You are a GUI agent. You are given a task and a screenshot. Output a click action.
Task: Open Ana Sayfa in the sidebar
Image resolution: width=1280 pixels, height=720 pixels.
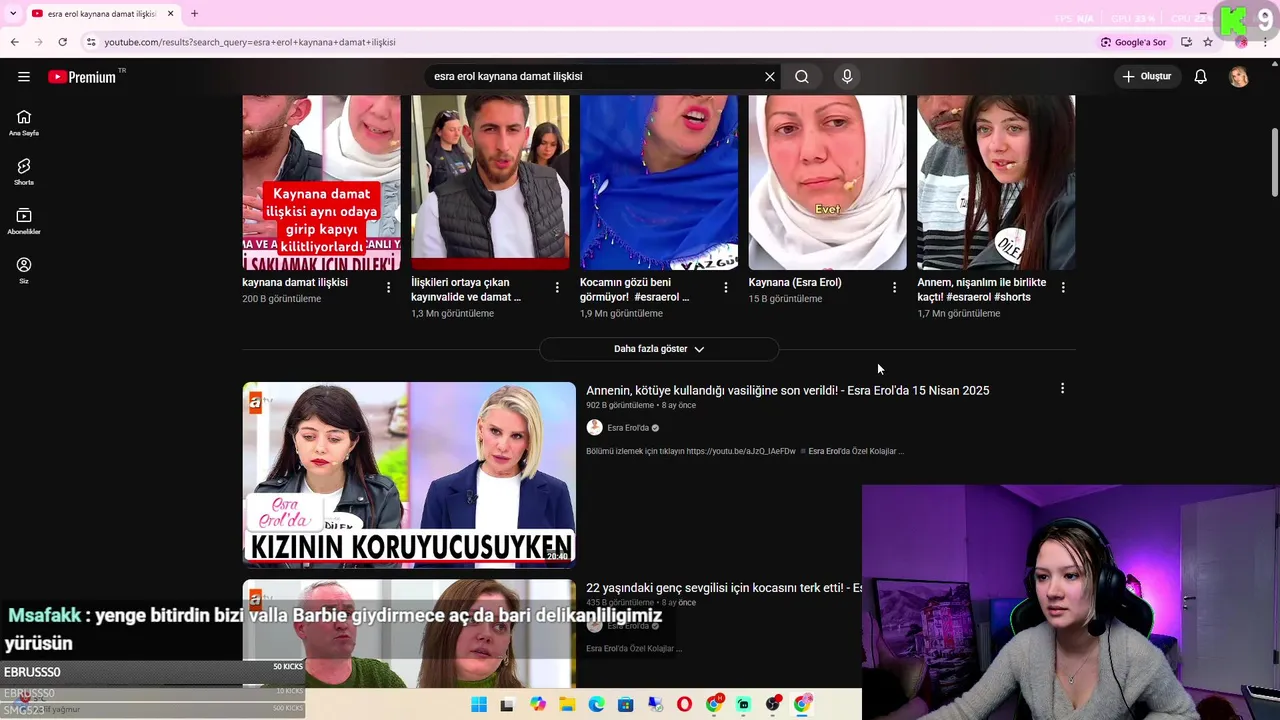click(x=24, y=123)
